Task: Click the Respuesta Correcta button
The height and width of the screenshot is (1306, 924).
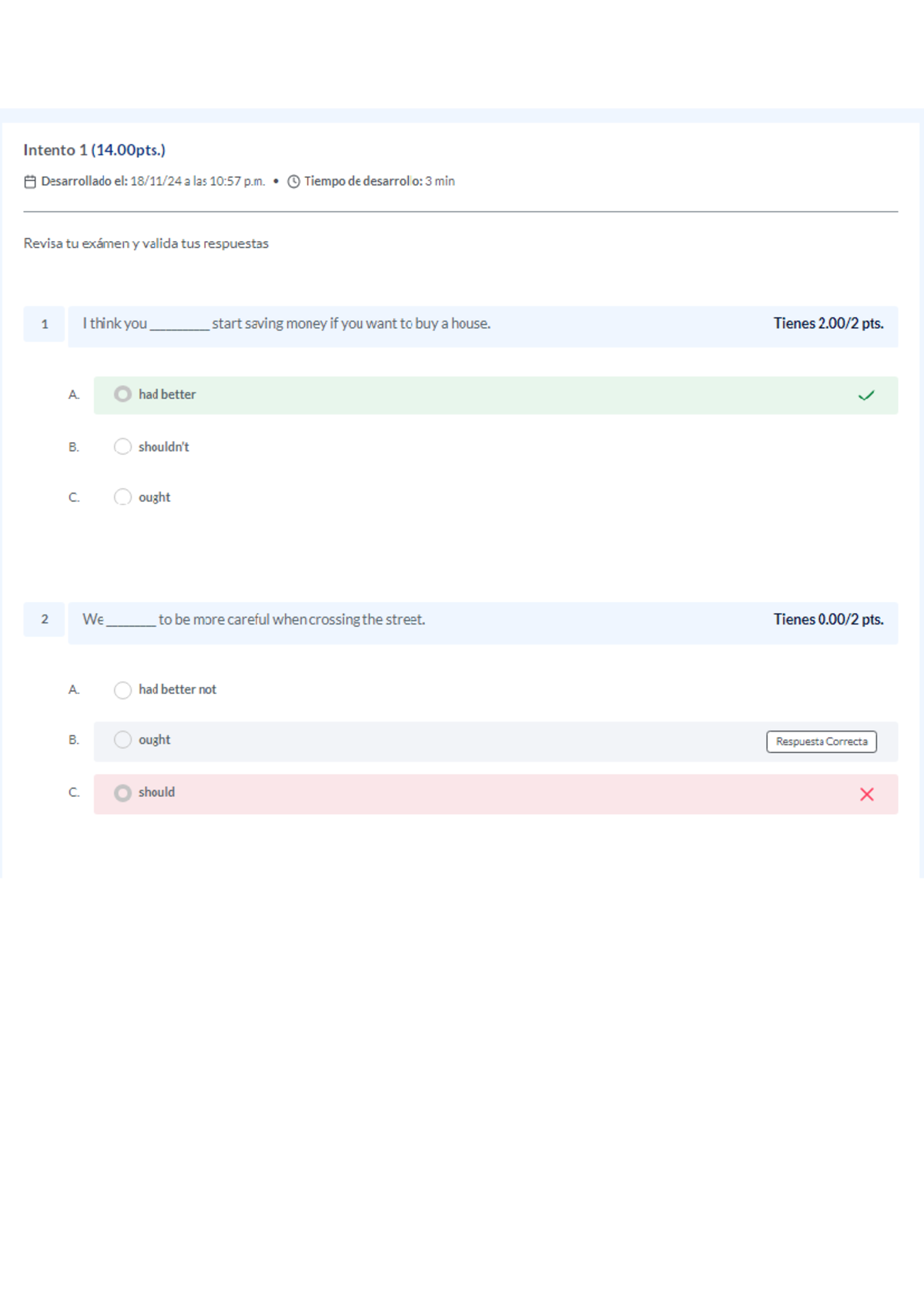Action: pyautogui.click(x=822, y=741)
